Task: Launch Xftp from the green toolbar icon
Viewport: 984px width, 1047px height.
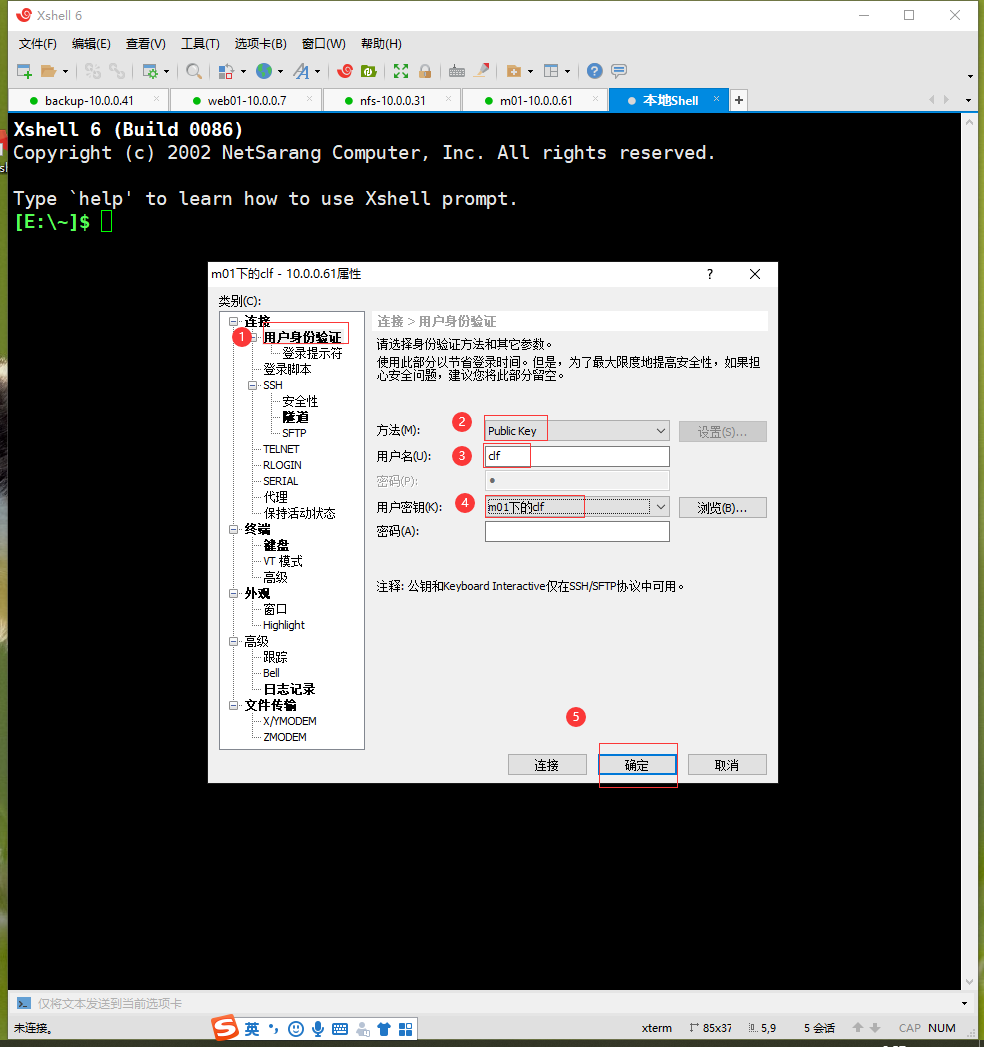Action: [368, 71]
